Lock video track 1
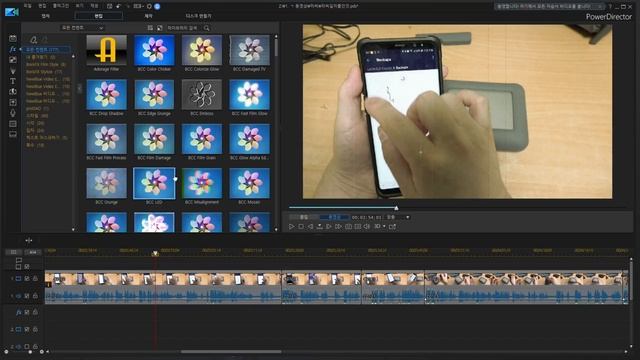Viewport: 640px width, 360px height. 36,278
